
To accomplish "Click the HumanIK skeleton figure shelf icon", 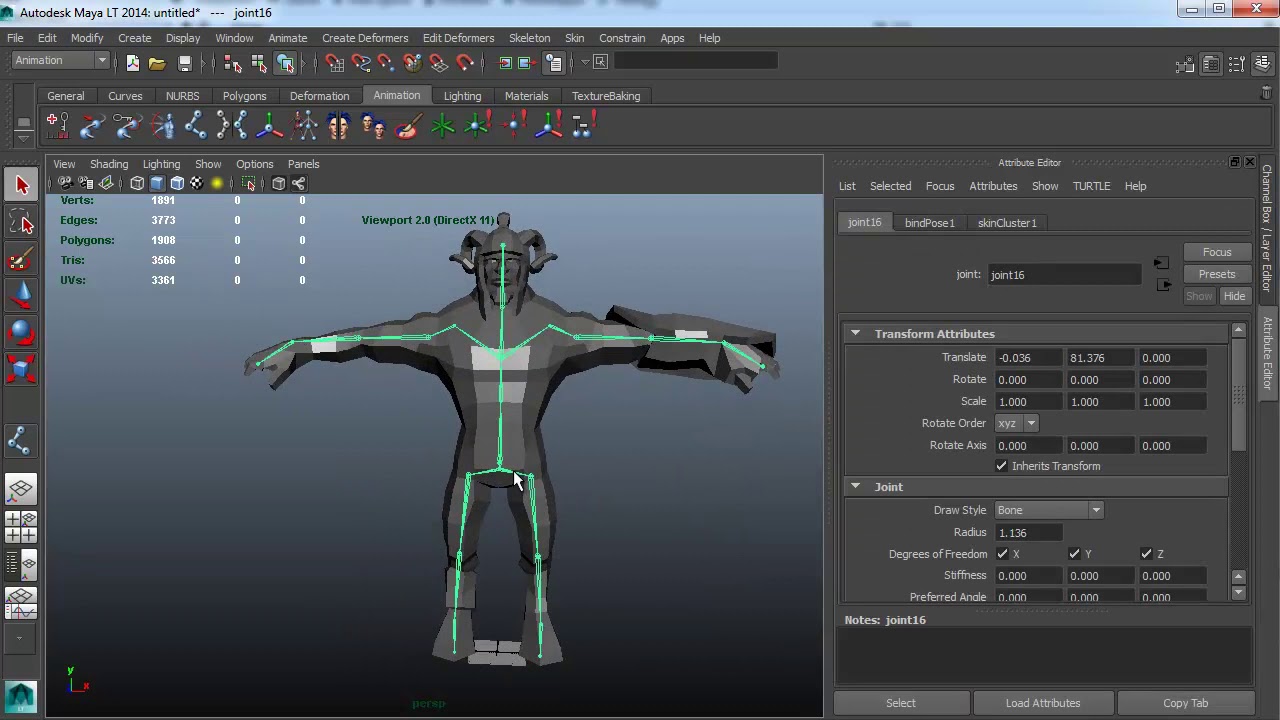I will [x=305, y=126].
